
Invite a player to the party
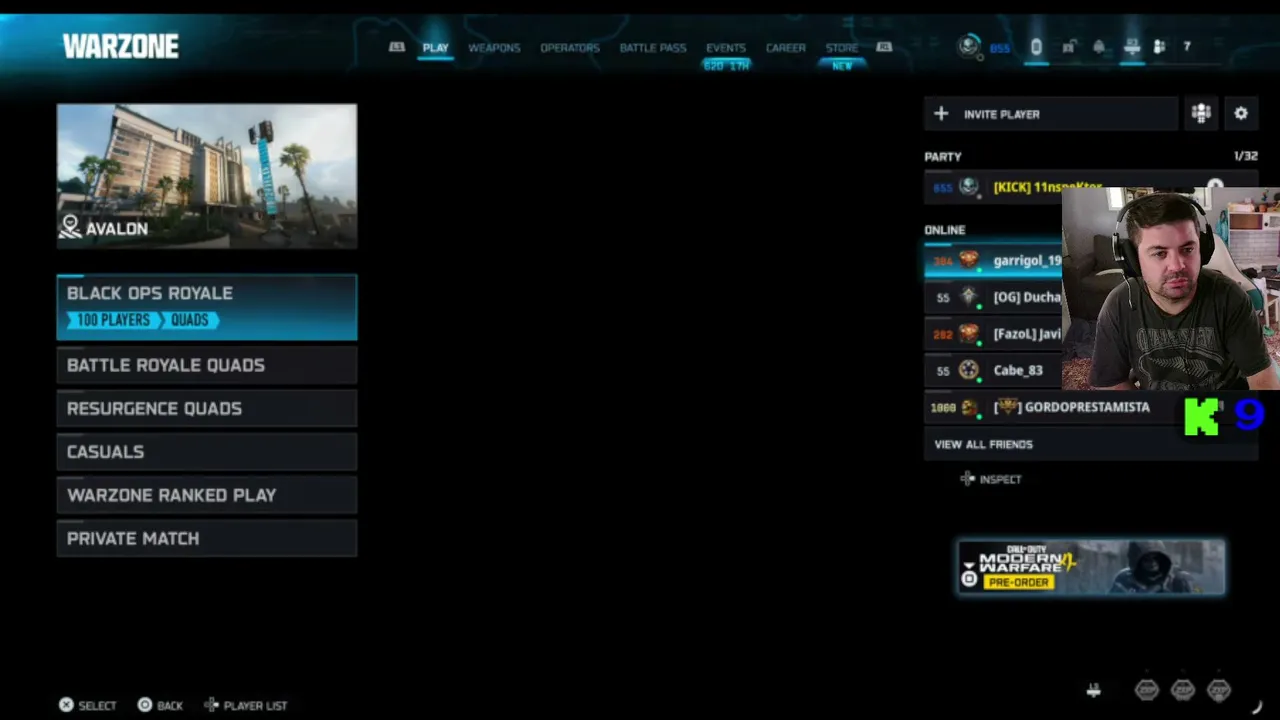1051,114
